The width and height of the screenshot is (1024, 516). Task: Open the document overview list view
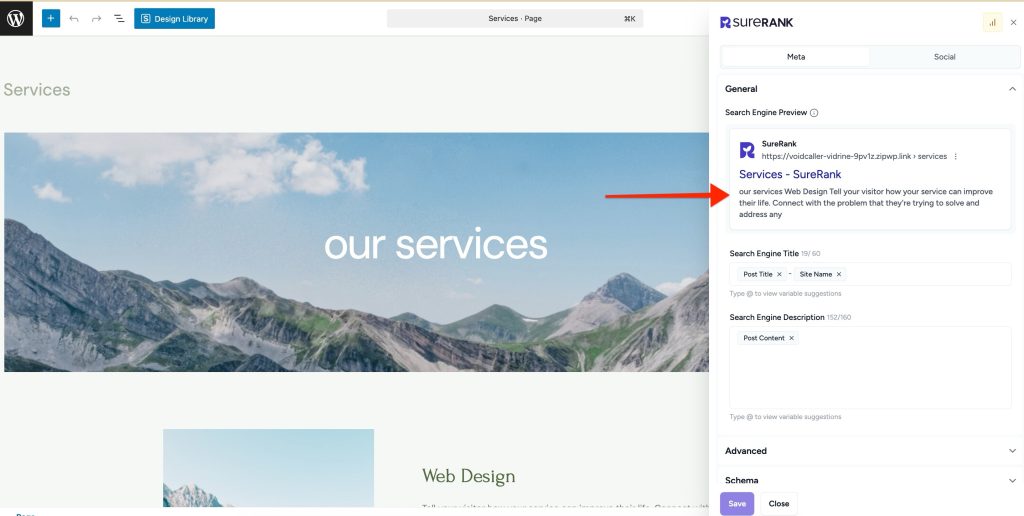click(x=119, y=19)
